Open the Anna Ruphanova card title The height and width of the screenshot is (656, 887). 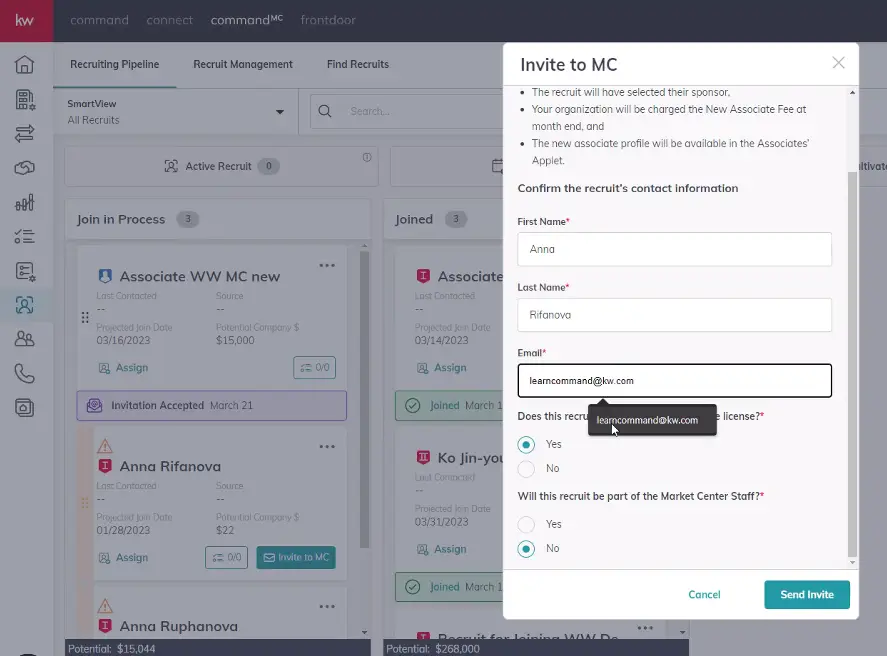click(x=179, y=627)
